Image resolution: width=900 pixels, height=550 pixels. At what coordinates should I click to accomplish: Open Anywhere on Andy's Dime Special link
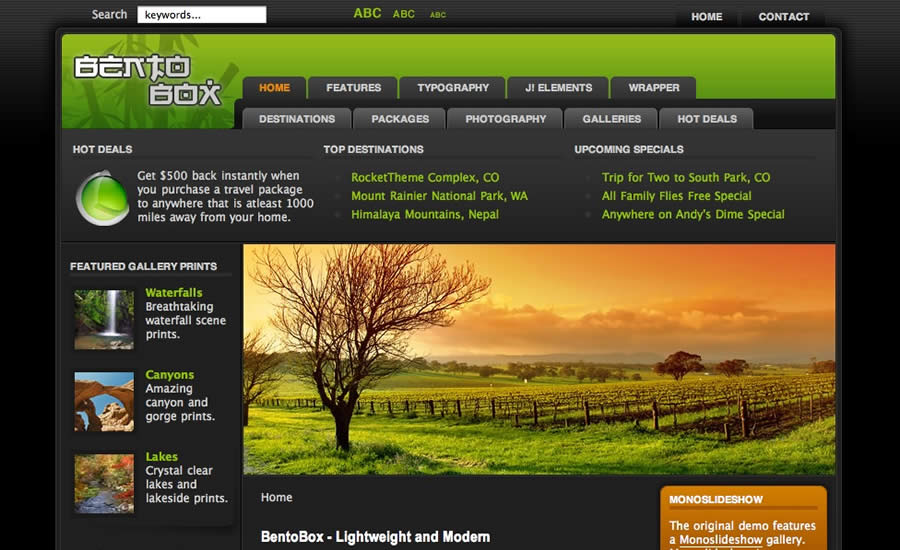click(x=693, y=214)
